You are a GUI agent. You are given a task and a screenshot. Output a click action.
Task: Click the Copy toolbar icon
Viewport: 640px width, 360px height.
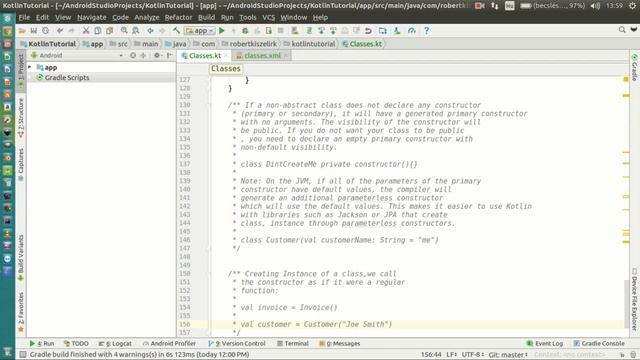click(x=98, y=31)
